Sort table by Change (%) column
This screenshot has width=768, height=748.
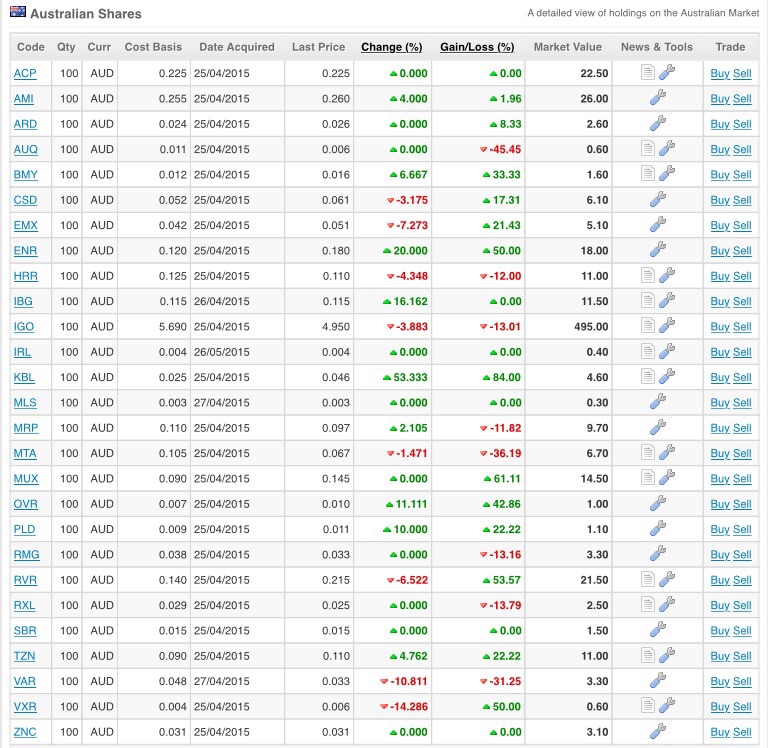391,47
